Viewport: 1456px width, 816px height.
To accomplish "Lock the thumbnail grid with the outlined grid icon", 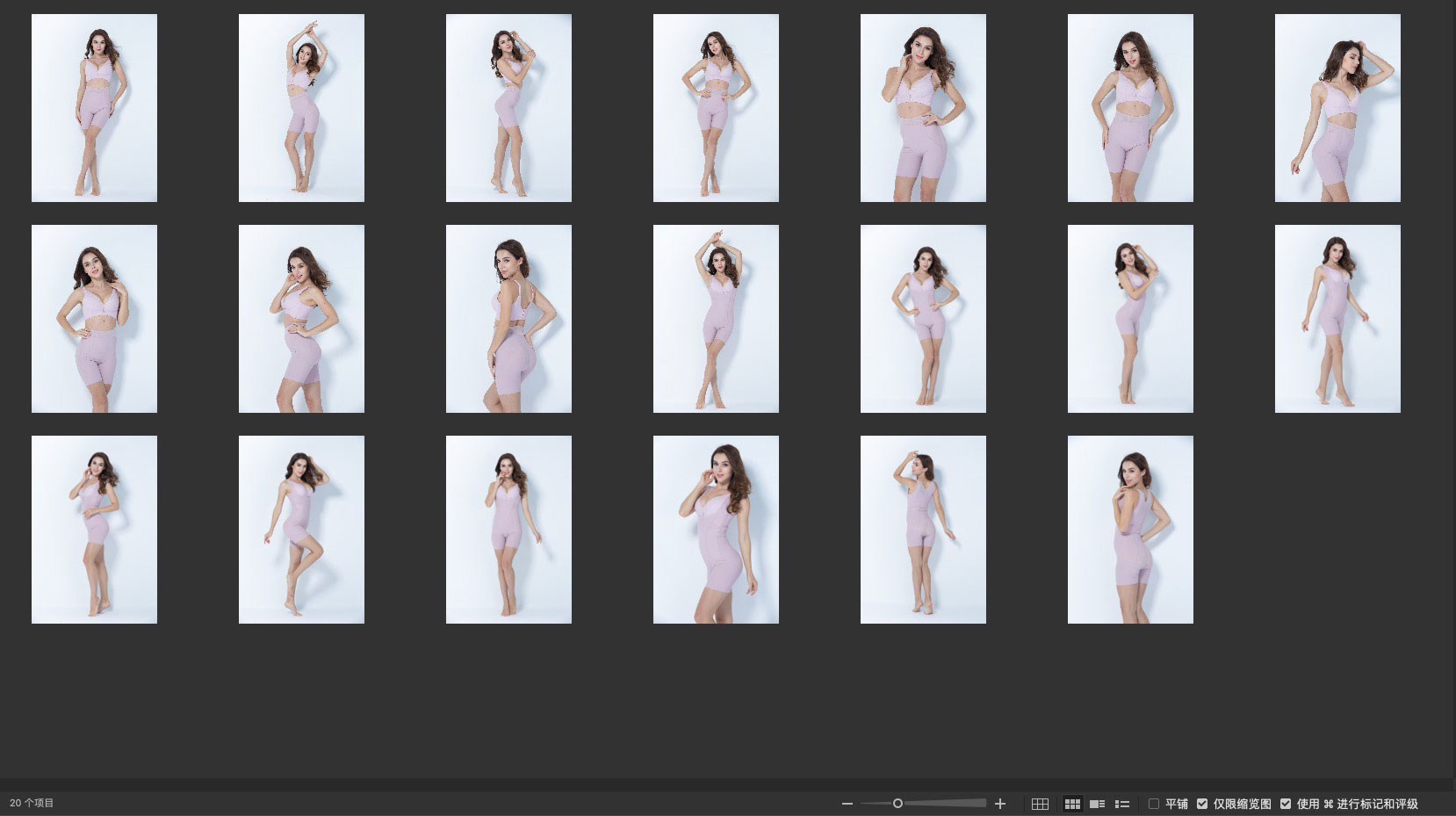I will [1040, 804].
